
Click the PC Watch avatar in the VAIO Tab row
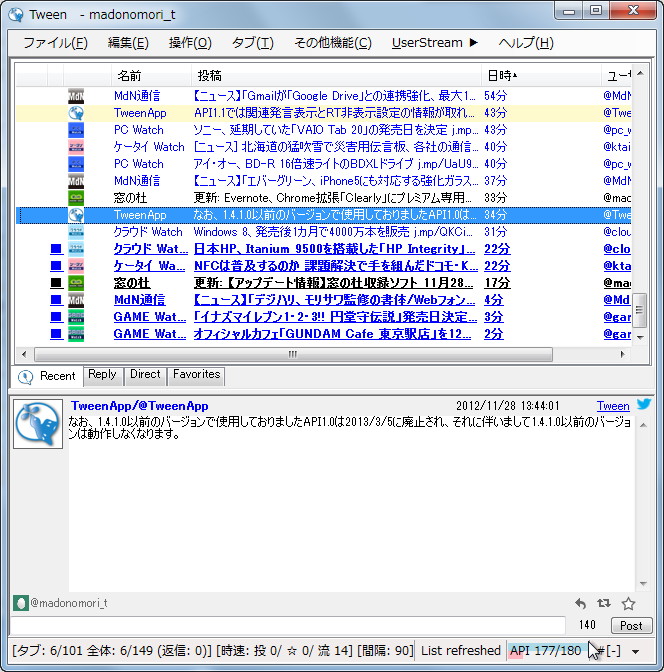coord(76,130)
